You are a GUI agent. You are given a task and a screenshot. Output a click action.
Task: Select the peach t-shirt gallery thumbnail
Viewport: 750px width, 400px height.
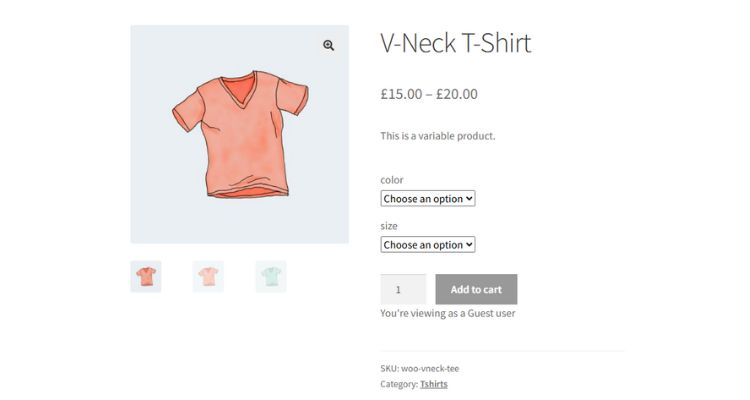pos(208,276)
